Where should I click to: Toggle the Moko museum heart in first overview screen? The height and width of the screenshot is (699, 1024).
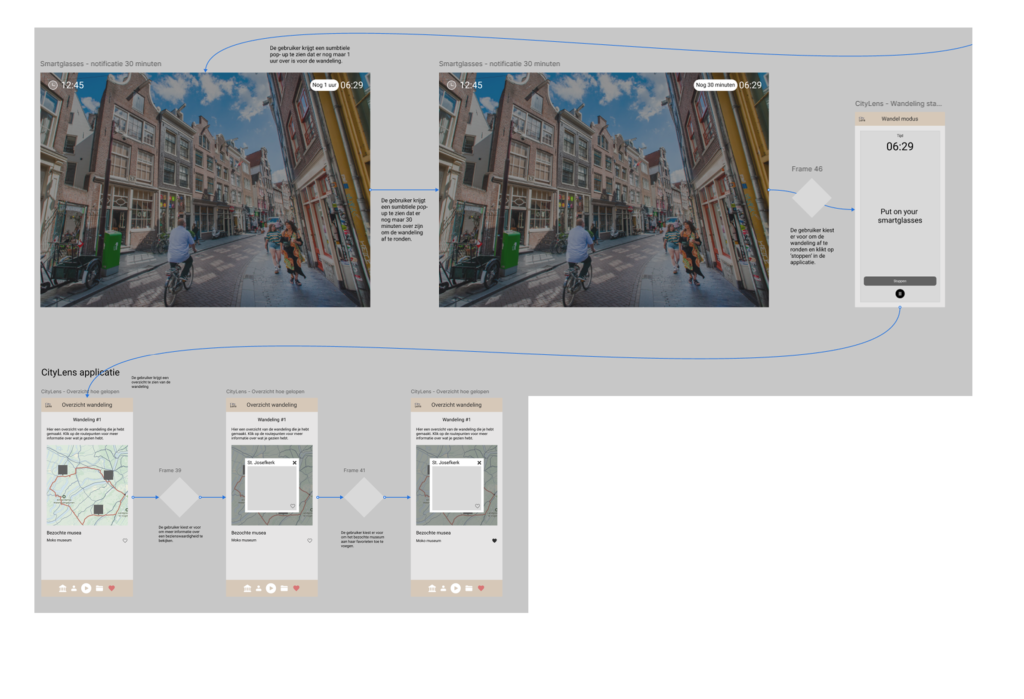tap(125, 541)
